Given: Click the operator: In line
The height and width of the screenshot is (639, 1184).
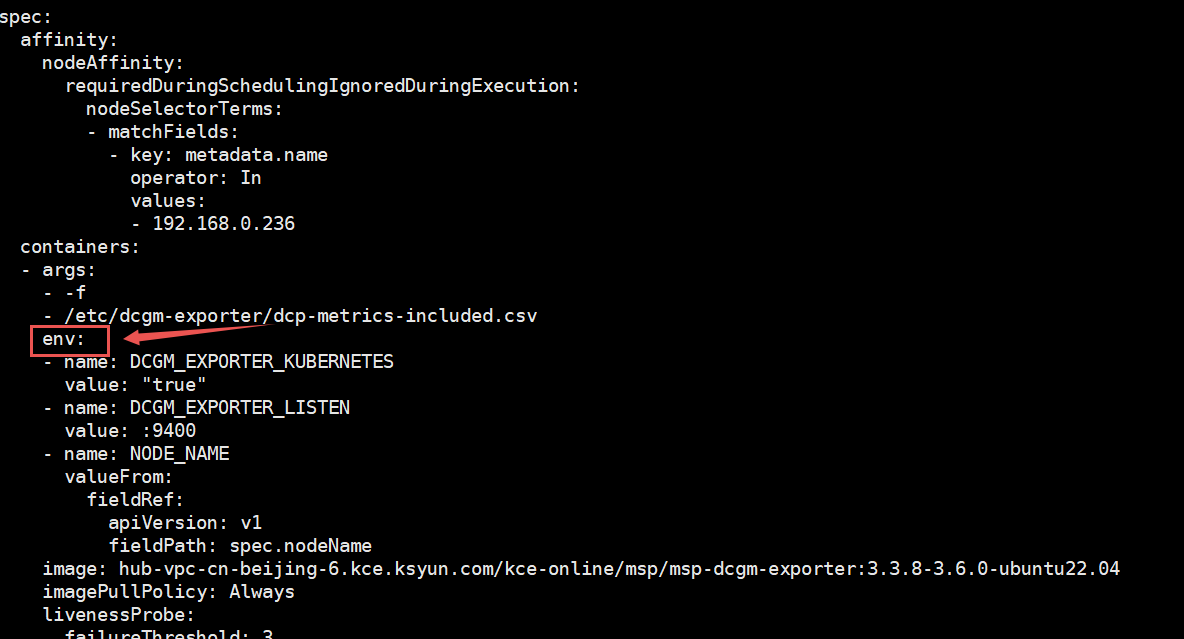Looking at the screenshot, I should pos(195,178).
